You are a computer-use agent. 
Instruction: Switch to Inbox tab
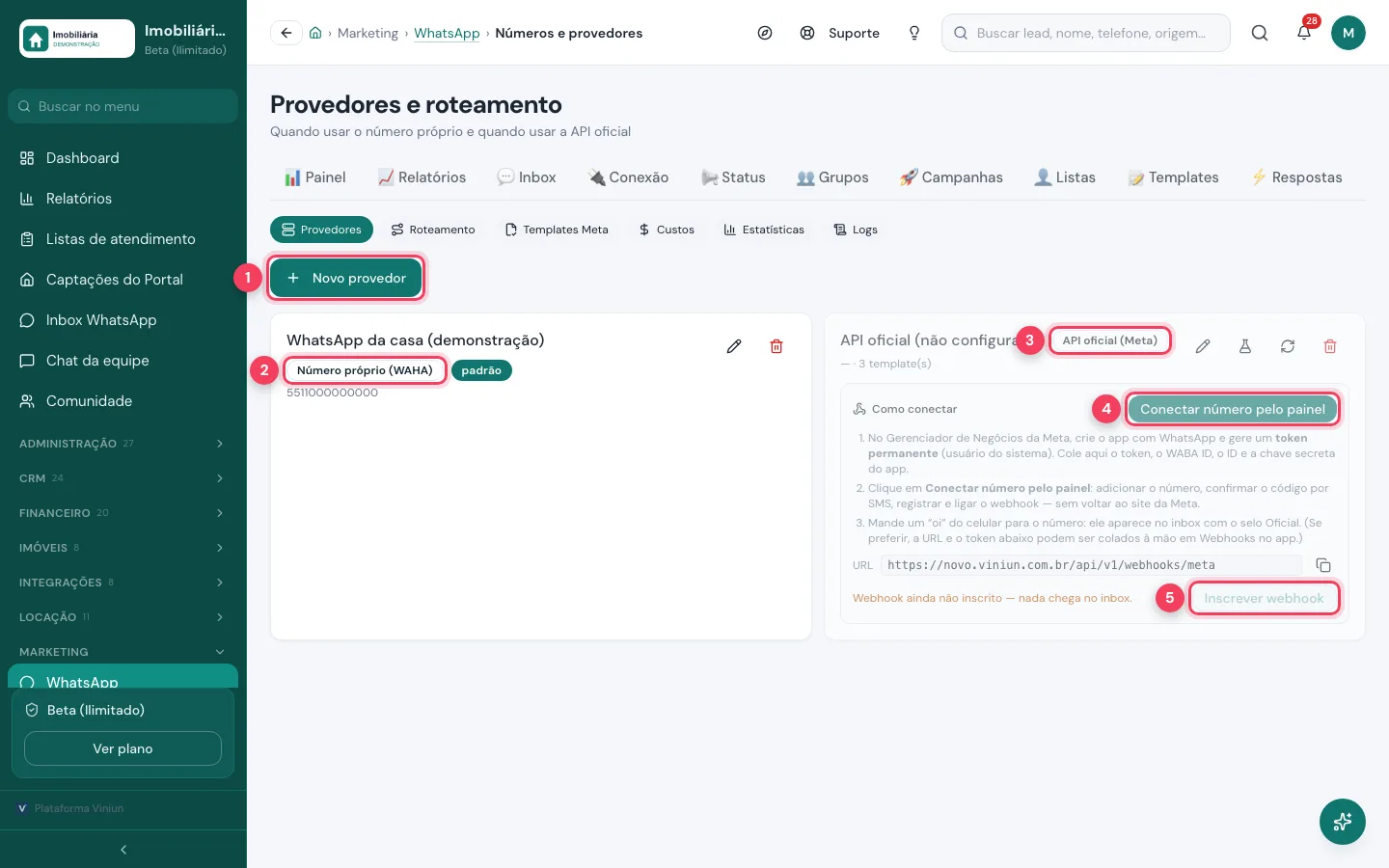coord(526,177)
